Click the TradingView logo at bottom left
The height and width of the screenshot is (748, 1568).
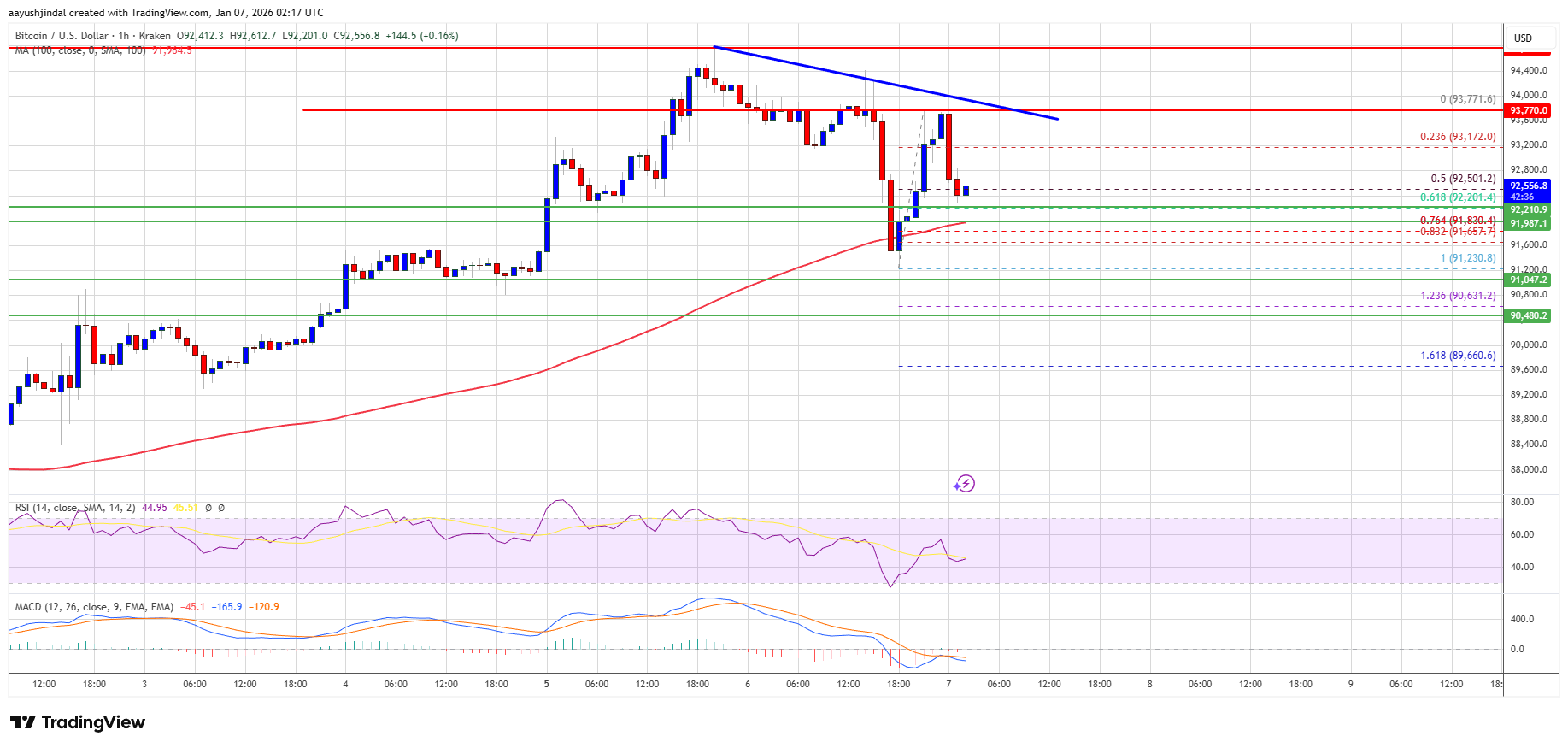pyautogui.click(x=79, y=722)
